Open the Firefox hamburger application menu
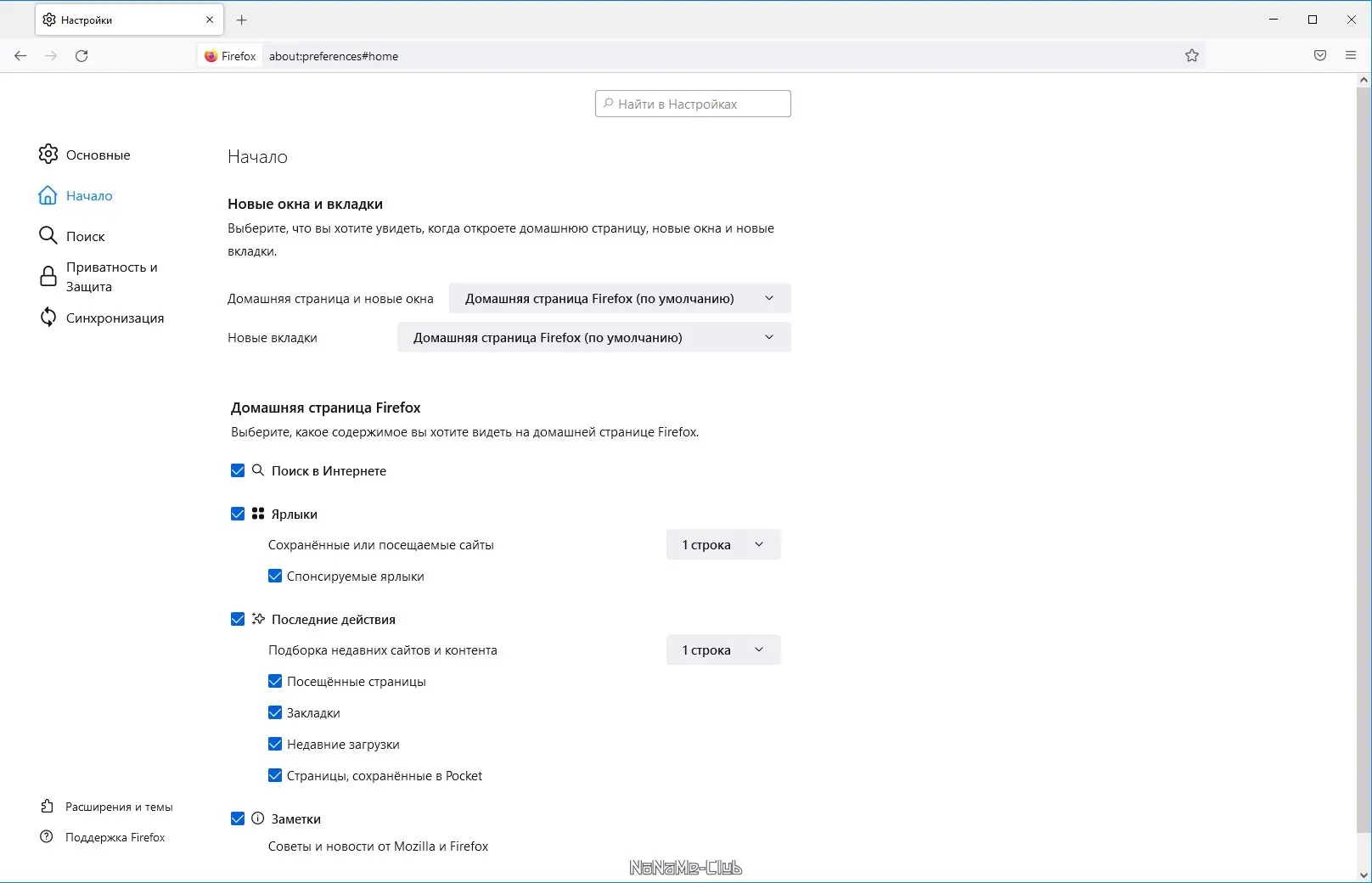The image size is (1372, 883). [x=1351, y=56]
